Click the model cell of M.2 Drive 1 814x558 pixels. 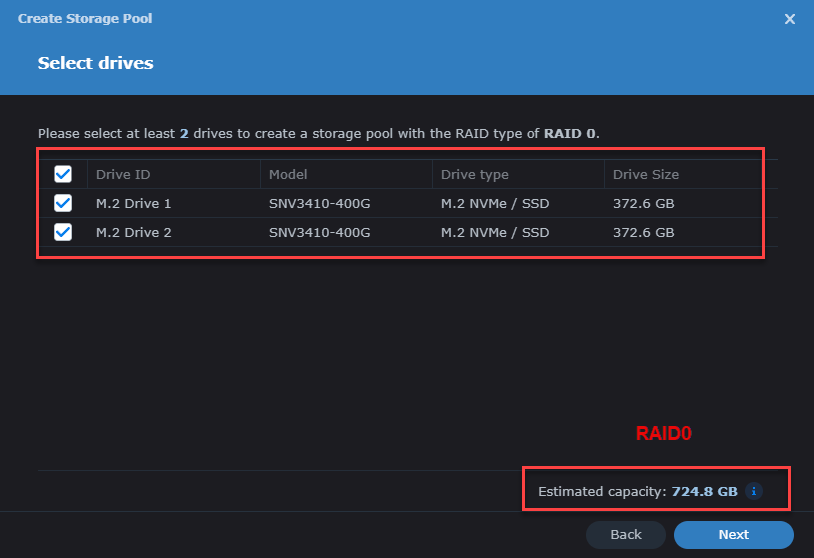319,204
